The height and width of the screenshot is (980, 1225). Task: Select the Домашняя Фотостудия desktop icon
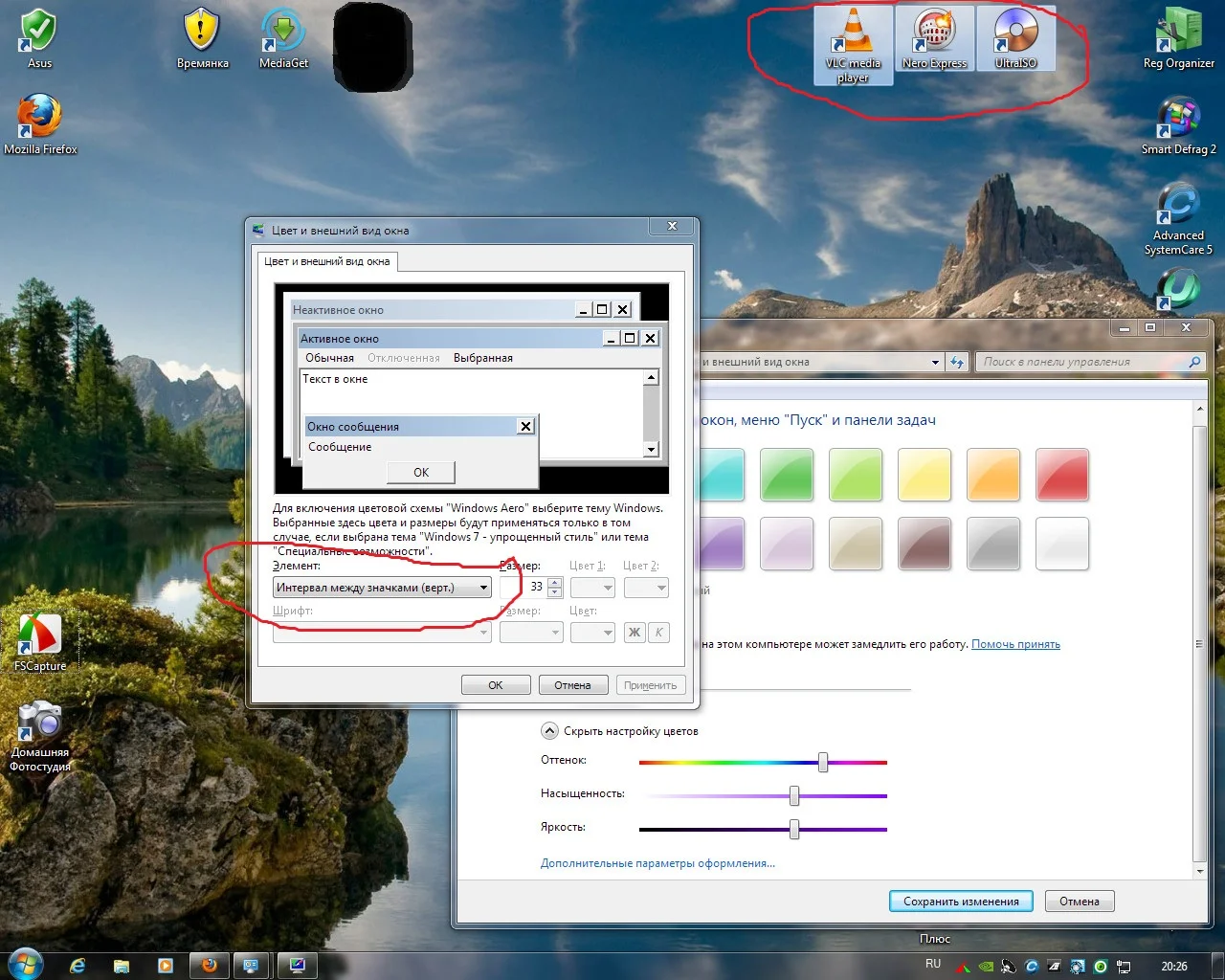coord(40,736)
